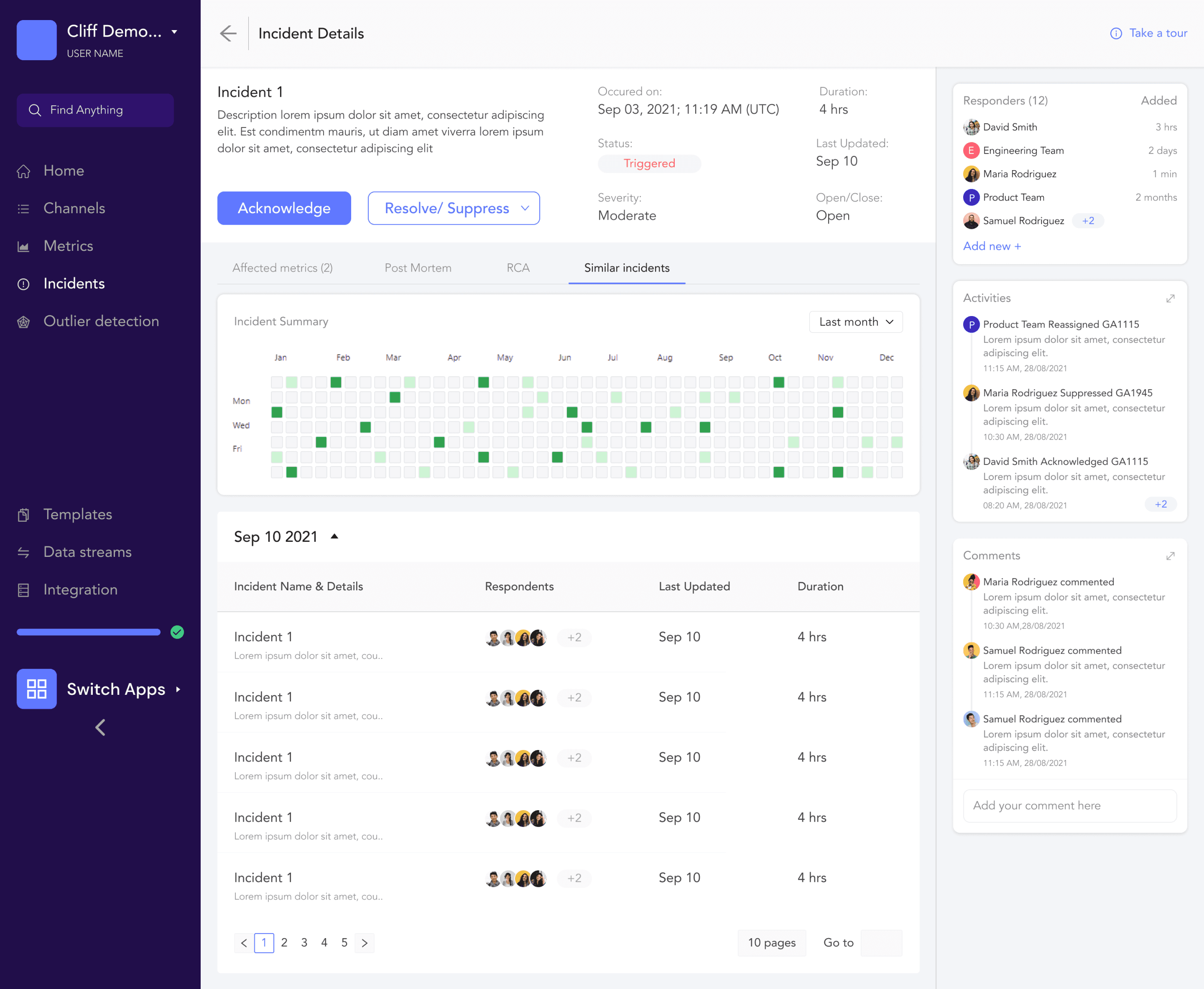This screenshot has width=1204, height=989.
Task: Switch to the Post Mortem tab
Action: [x=417, y=268]
